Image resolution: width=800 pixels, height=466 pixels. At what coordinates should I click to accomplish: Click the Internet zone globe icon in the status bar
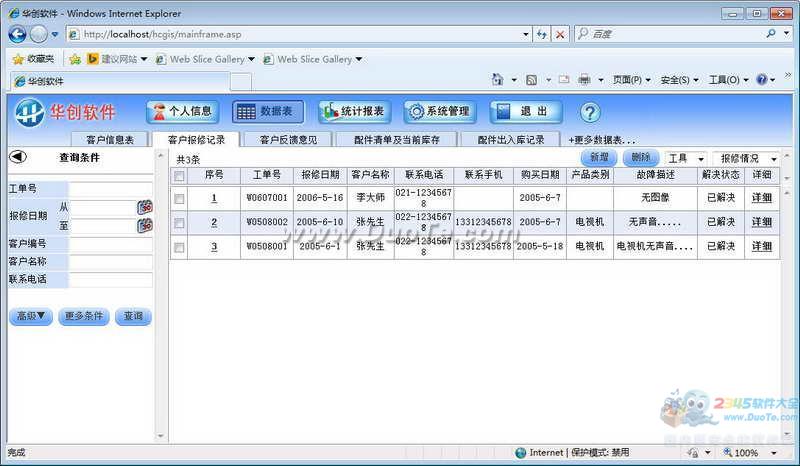[x=520, y=453]
